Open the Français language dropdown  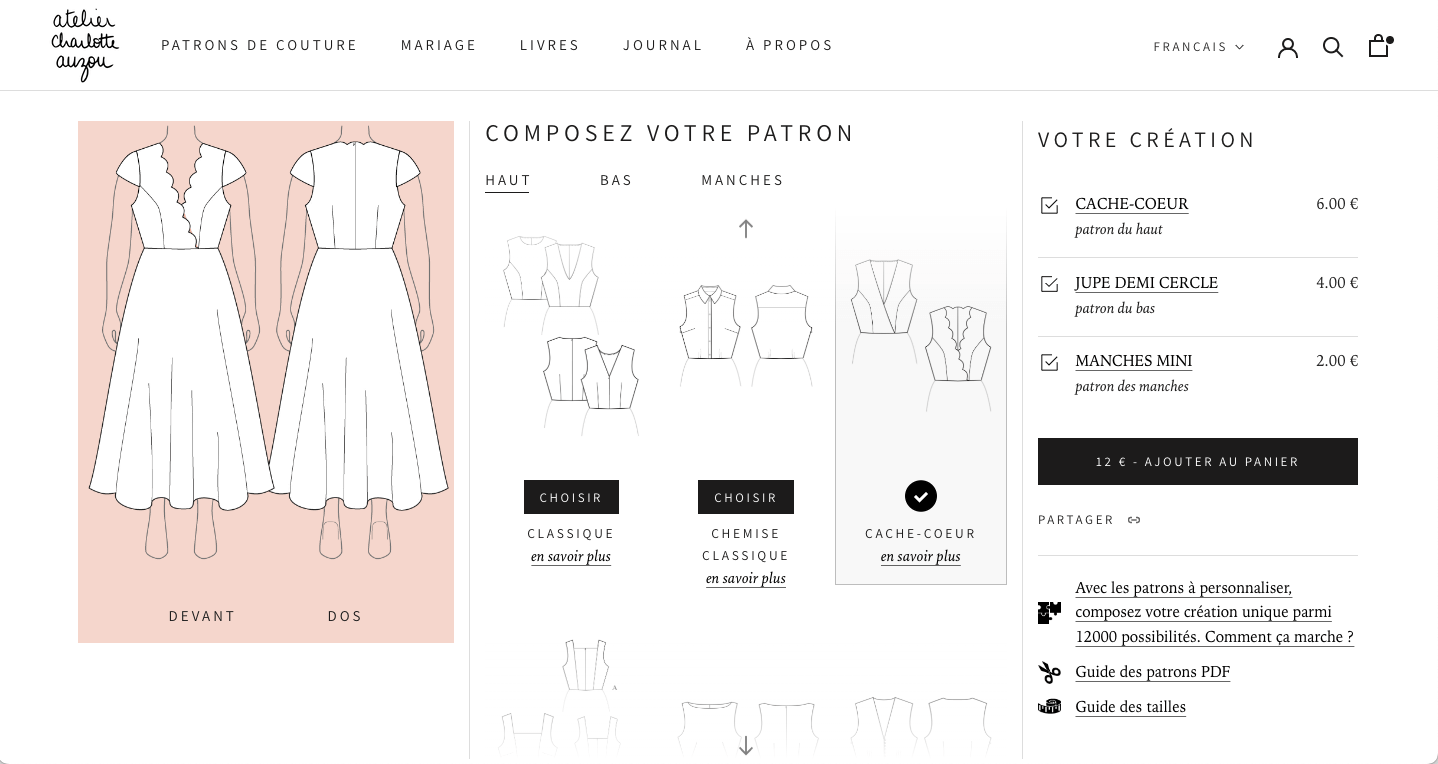tap(1198, 47)
